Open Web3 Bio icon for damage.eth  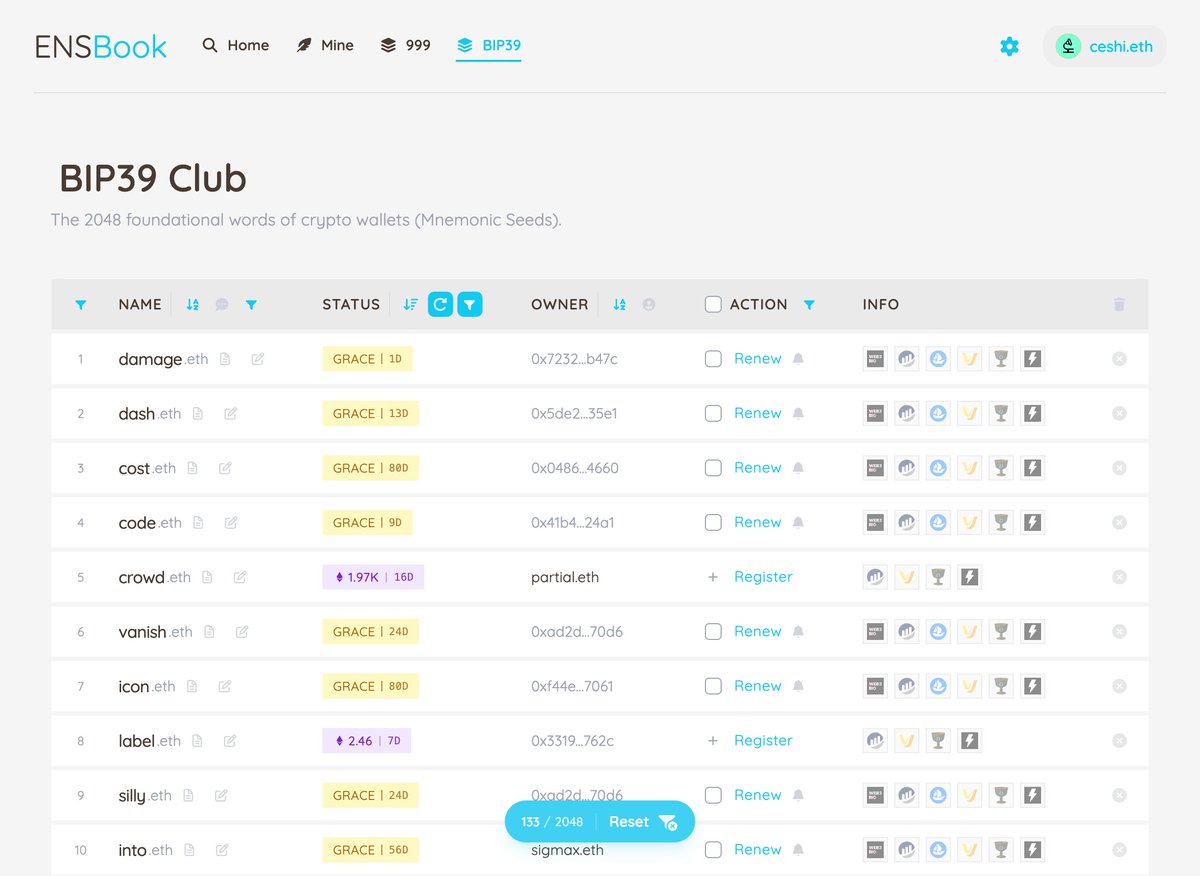pyautogui.click(x=875, y=358)
